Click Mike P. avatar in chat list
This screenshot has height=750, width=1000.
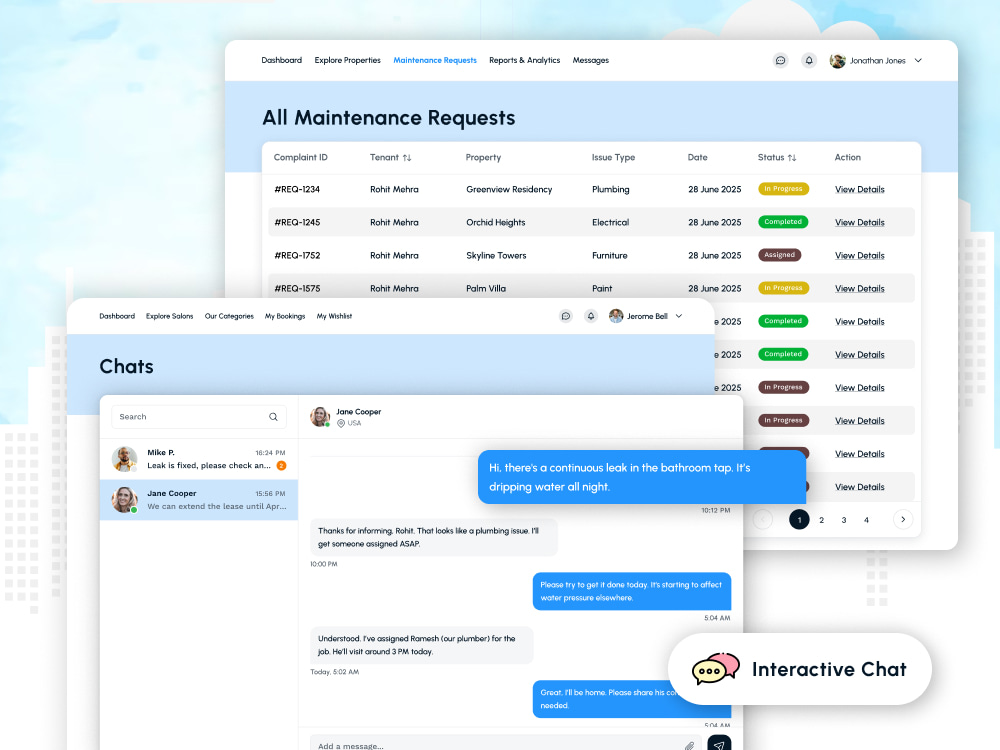click(124, 459)
